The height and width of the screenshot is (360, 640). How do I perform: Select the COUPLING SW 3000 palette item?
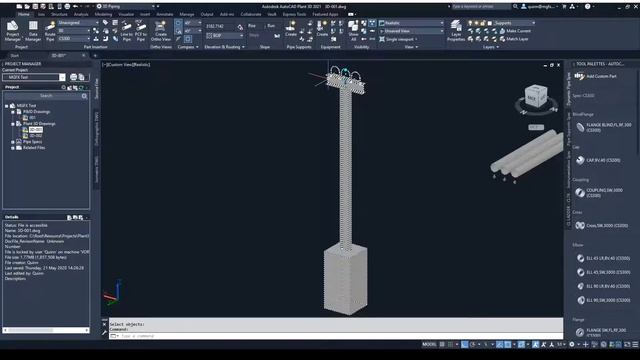click(600, 193)
